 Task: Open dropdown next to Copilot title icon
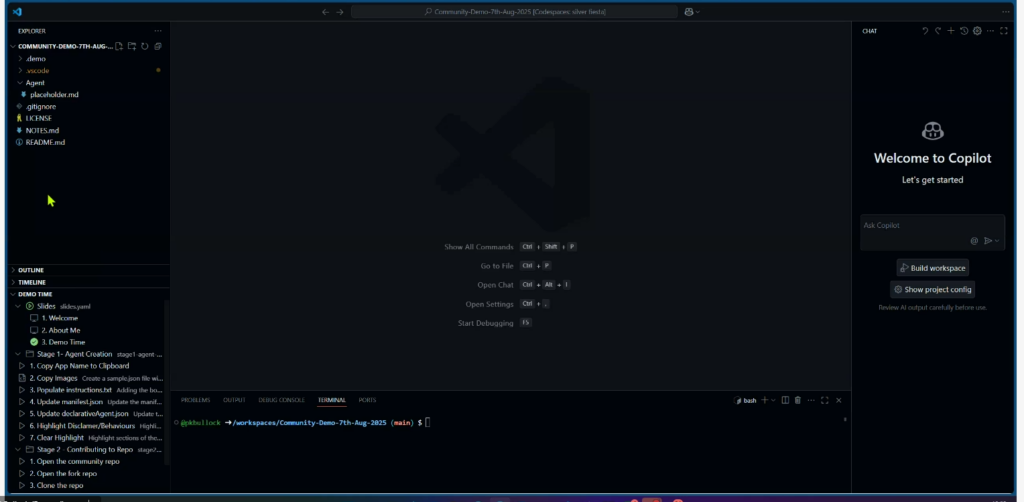click(x=697, y=12)
